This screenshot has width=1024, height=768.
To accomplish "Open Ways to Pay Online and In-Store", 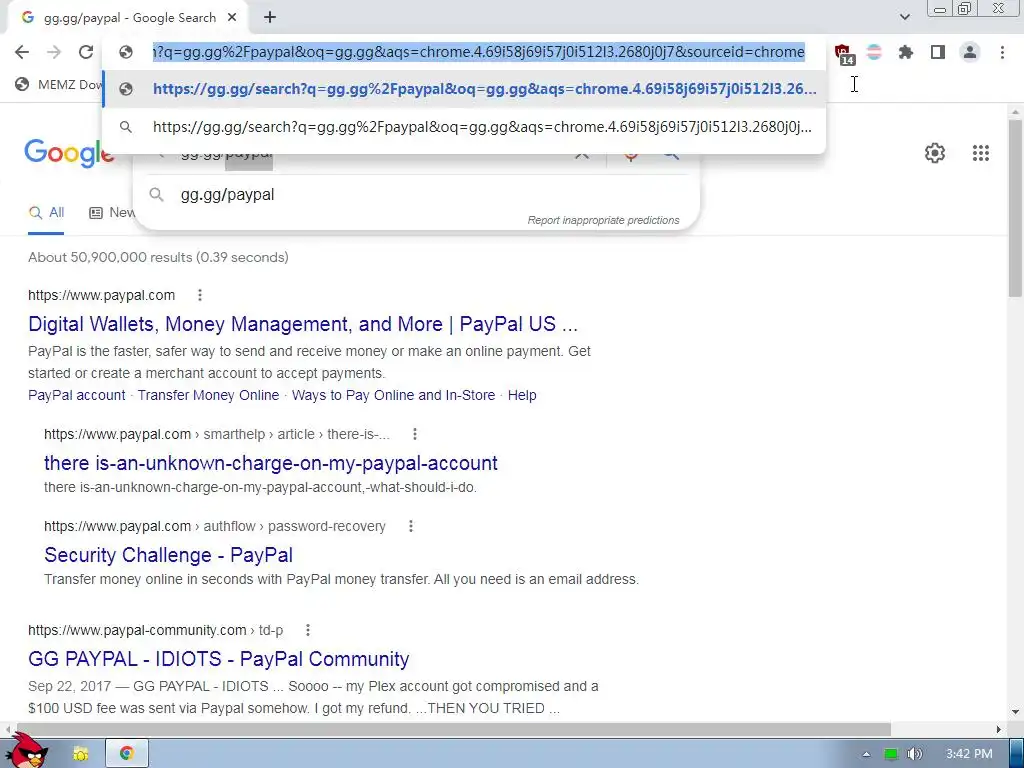I will 393,395.
